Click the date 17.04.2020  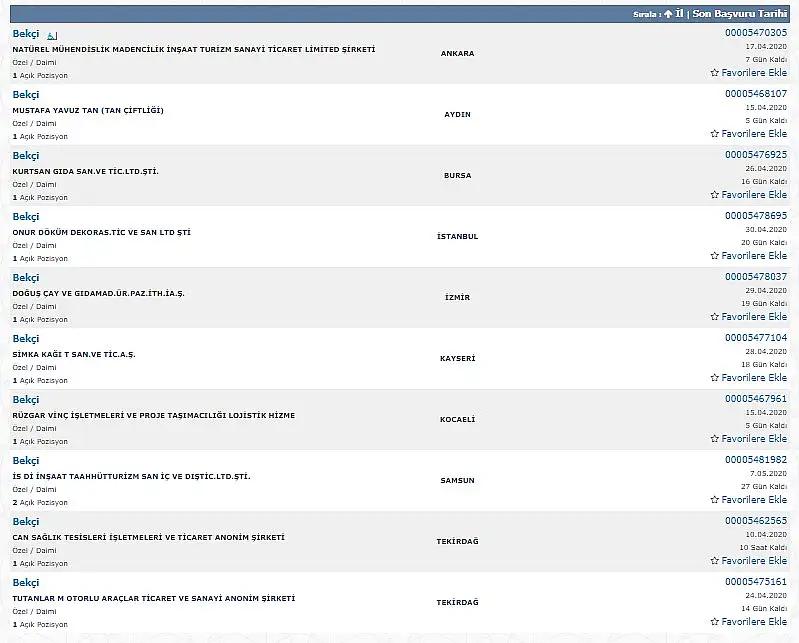[x=766, y=46]
